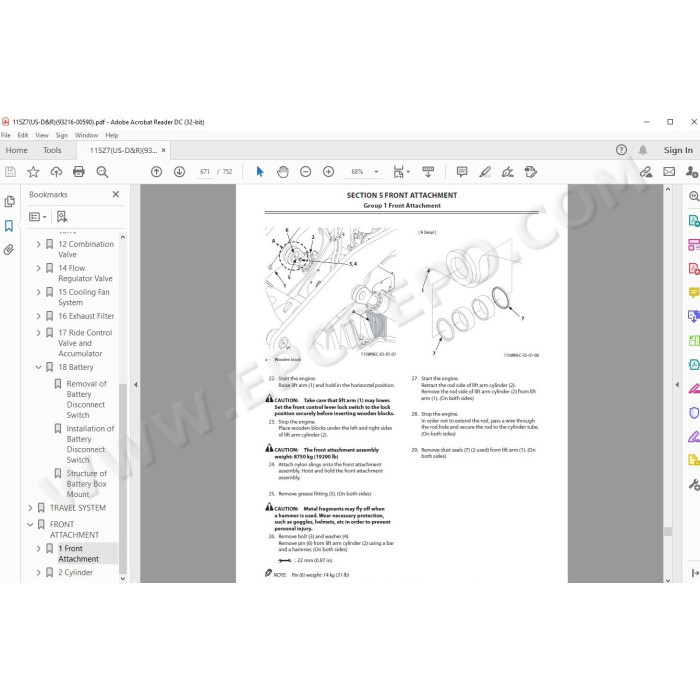Screen dimensions: 700x700
Task: Expand the 1 Front Attachment bookmark
Action: (x=38, y=549)
